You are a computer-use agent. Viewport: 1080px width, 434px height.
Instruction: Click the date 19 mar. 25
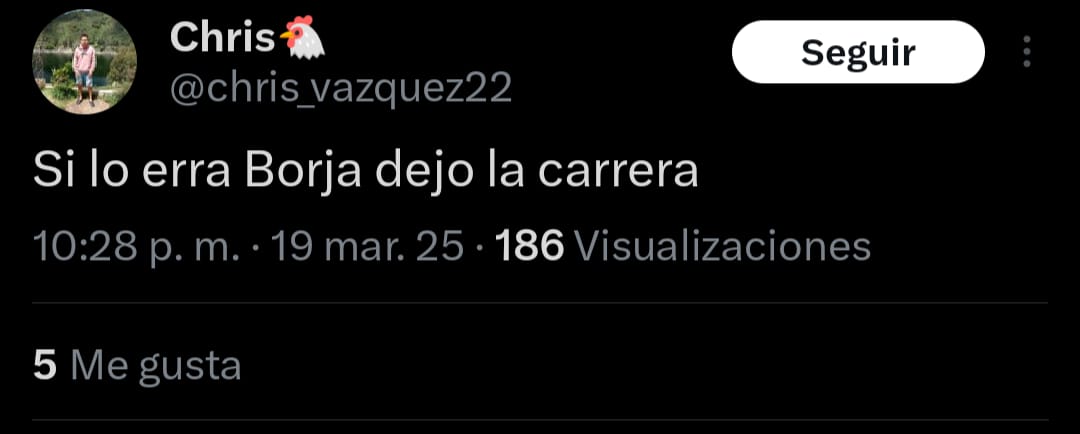click(368, 246)
